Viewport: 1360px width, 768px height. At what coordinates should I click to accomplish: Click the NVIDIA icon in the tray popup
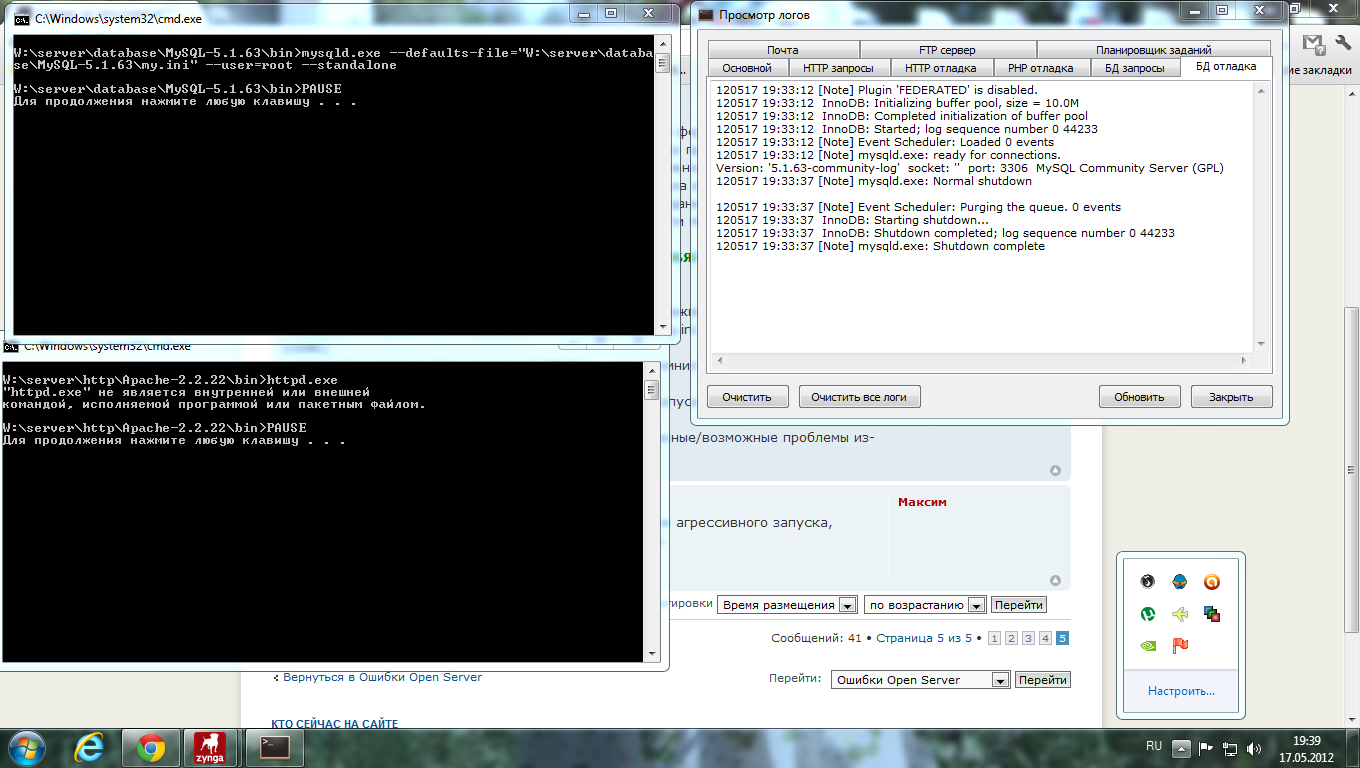1149,646
